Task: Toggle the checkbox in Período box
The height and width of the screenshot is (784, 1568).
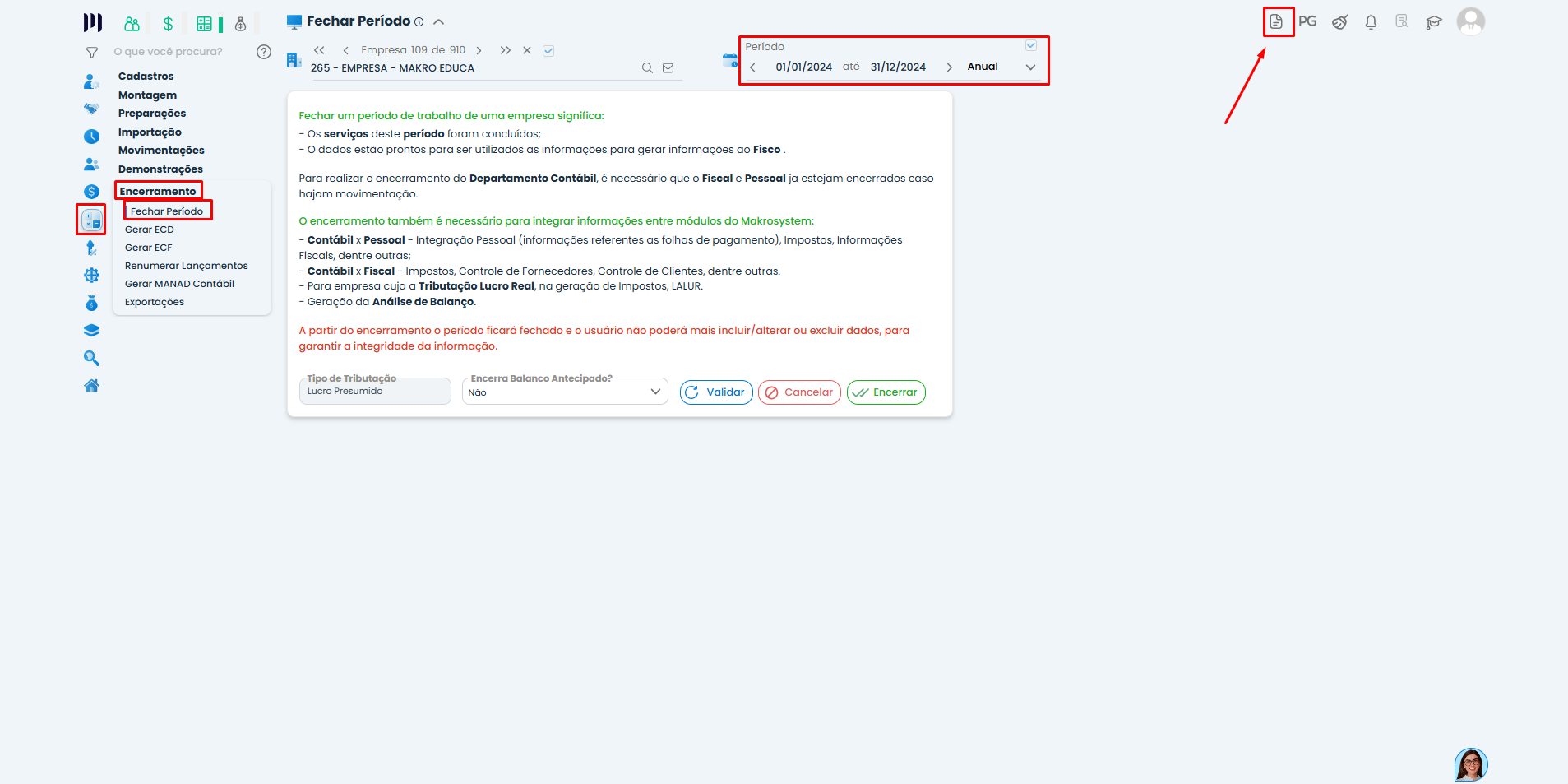Action: pyautogui.click(x=1031, y=46)
